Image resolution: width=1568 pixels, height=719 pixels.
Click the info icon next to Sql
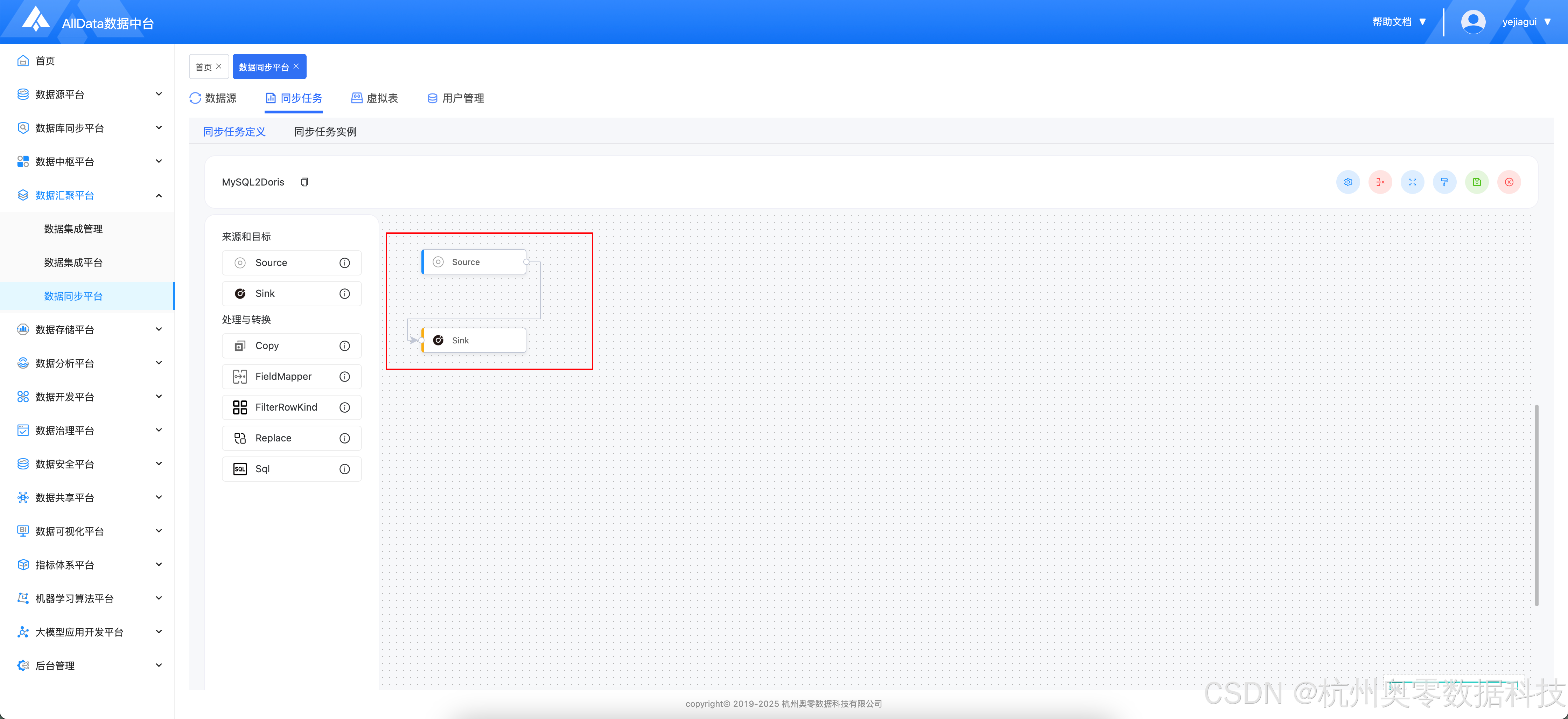click(x=344, y=469)
